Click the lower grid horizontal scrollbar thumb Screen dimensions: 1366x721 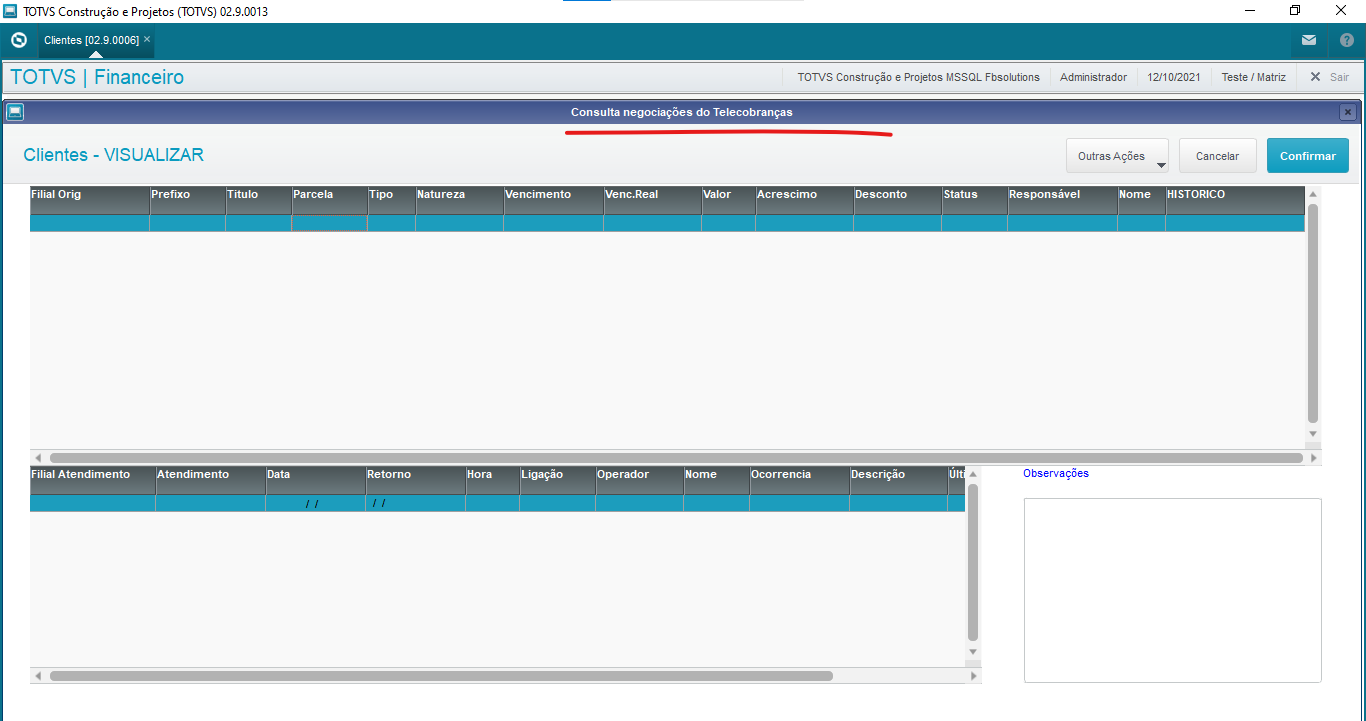[x=441, y=676]
